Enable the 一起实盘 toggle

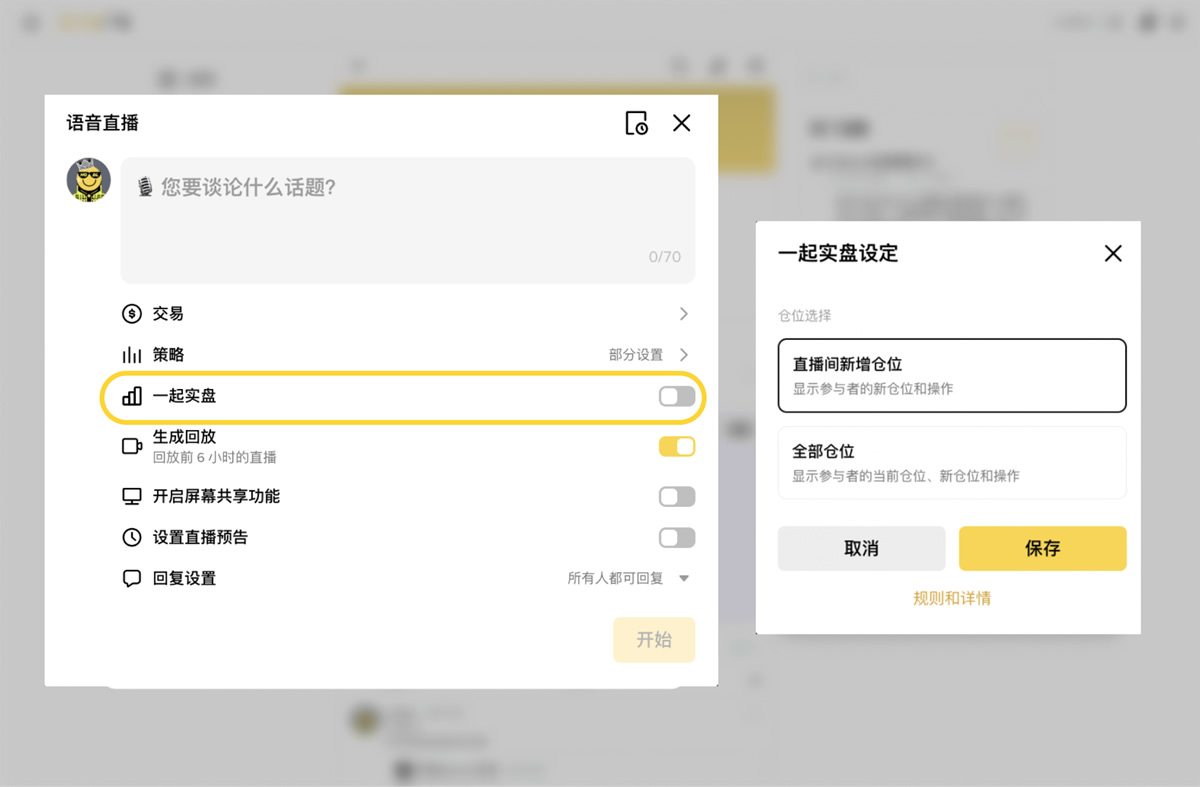coord(677,397)
